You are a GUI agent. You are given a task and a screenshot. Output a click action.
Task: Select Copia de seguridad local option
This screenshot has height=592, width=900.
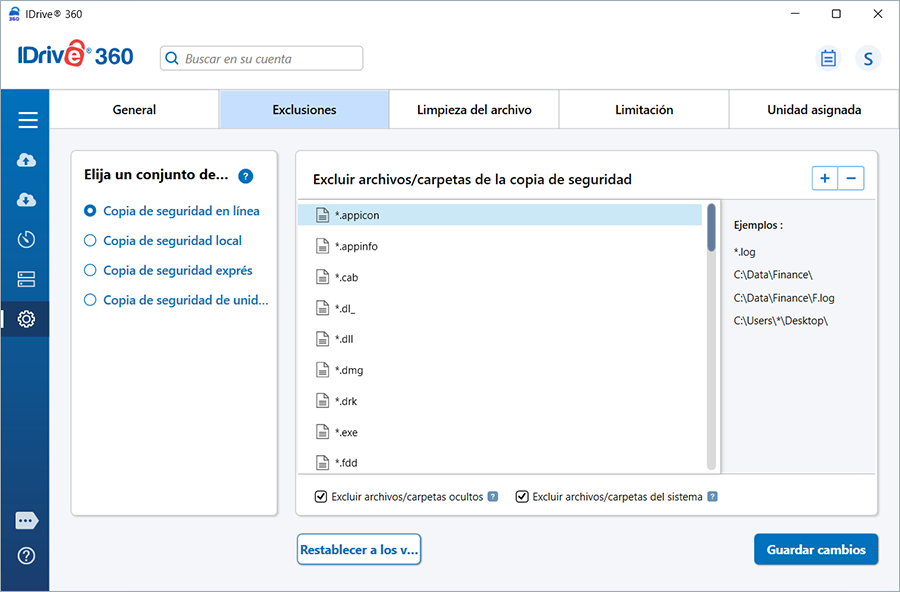click(90, 241)
